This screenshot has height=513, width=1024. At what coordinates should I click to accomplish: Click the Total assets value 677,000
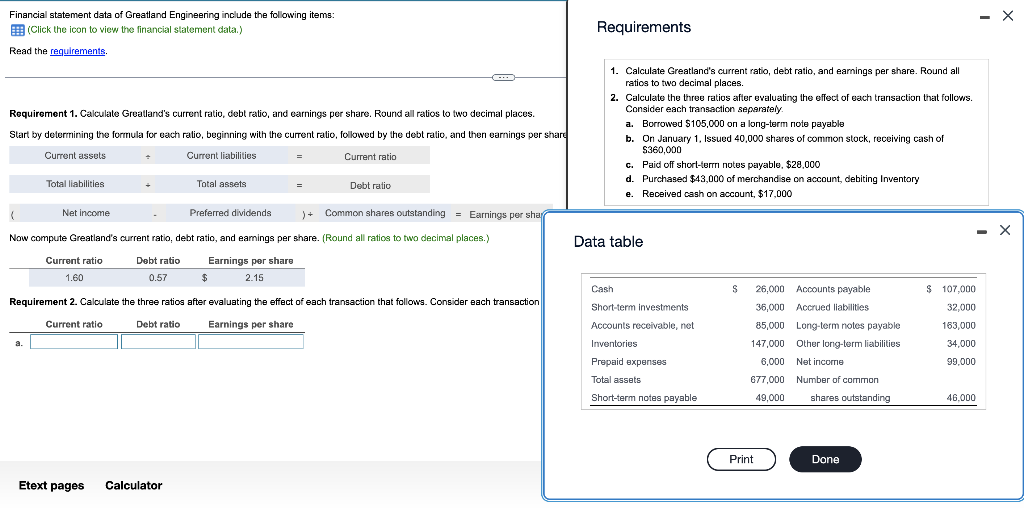click(x=767, y=380)
